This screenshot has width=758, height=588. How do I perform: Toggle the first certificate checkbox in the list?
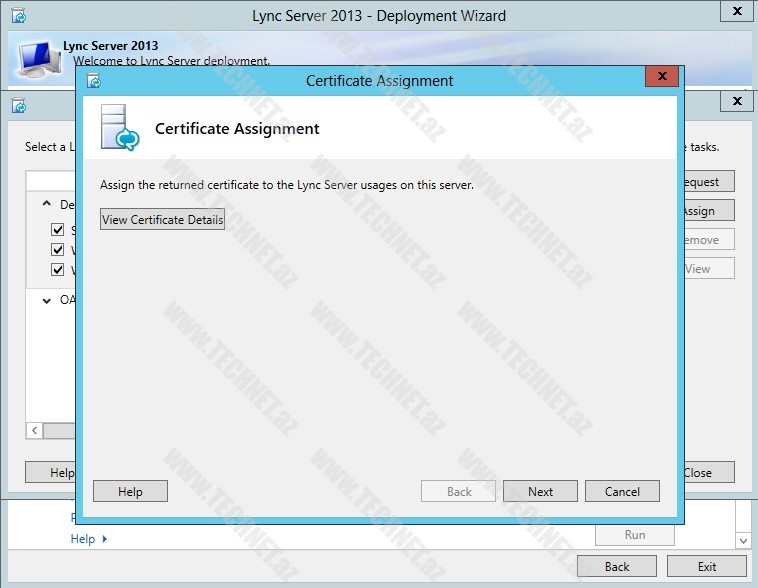pos(58,230)
